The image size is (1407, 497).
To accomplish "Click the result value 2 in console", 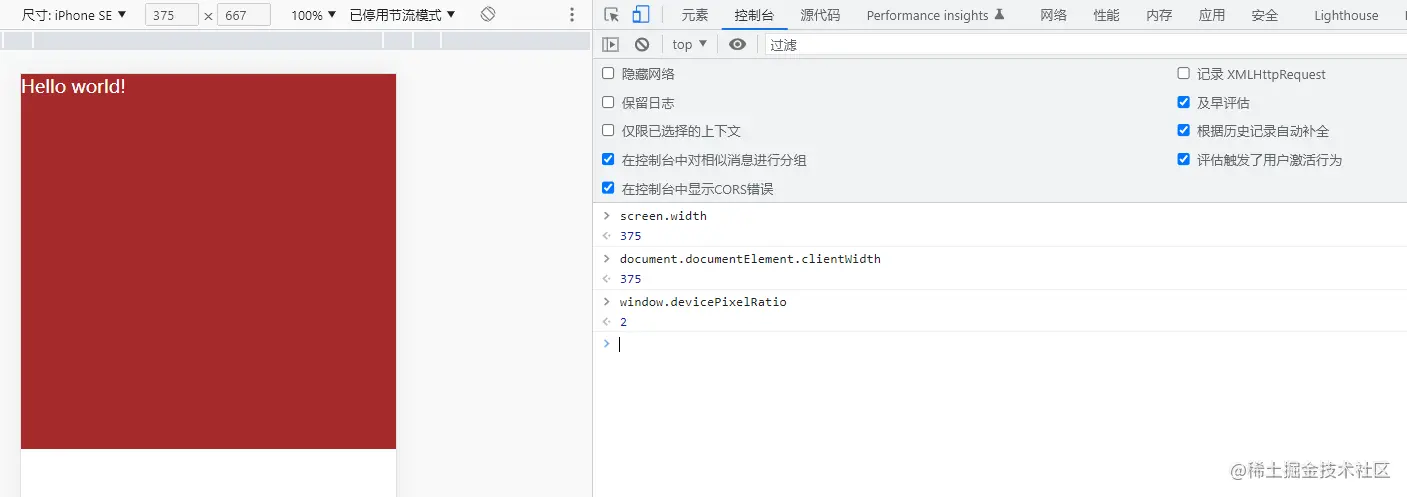I will coord(623,322).
